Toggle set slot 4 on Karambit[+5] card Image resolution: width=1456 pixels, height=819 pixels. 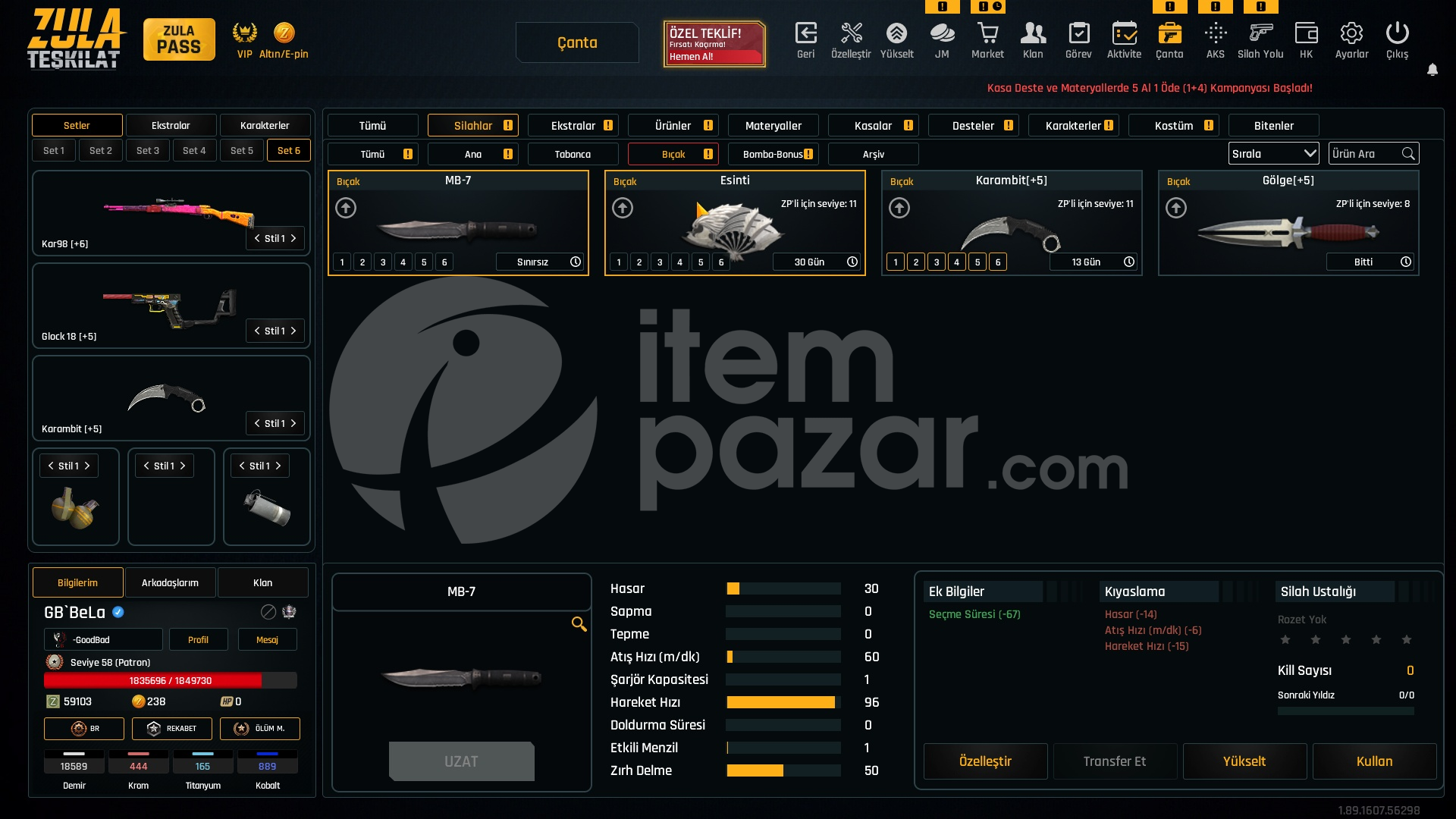coord(957,262)
